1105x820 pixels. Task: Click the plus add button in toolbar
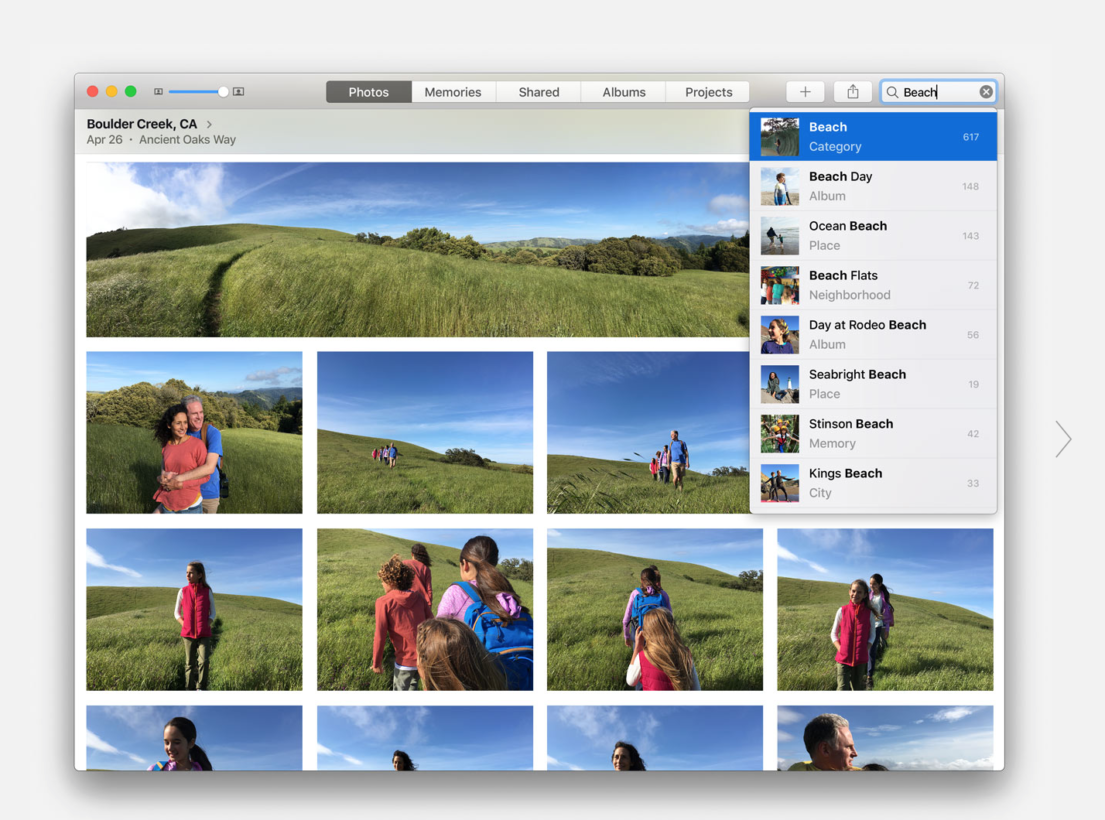point(805,92)
